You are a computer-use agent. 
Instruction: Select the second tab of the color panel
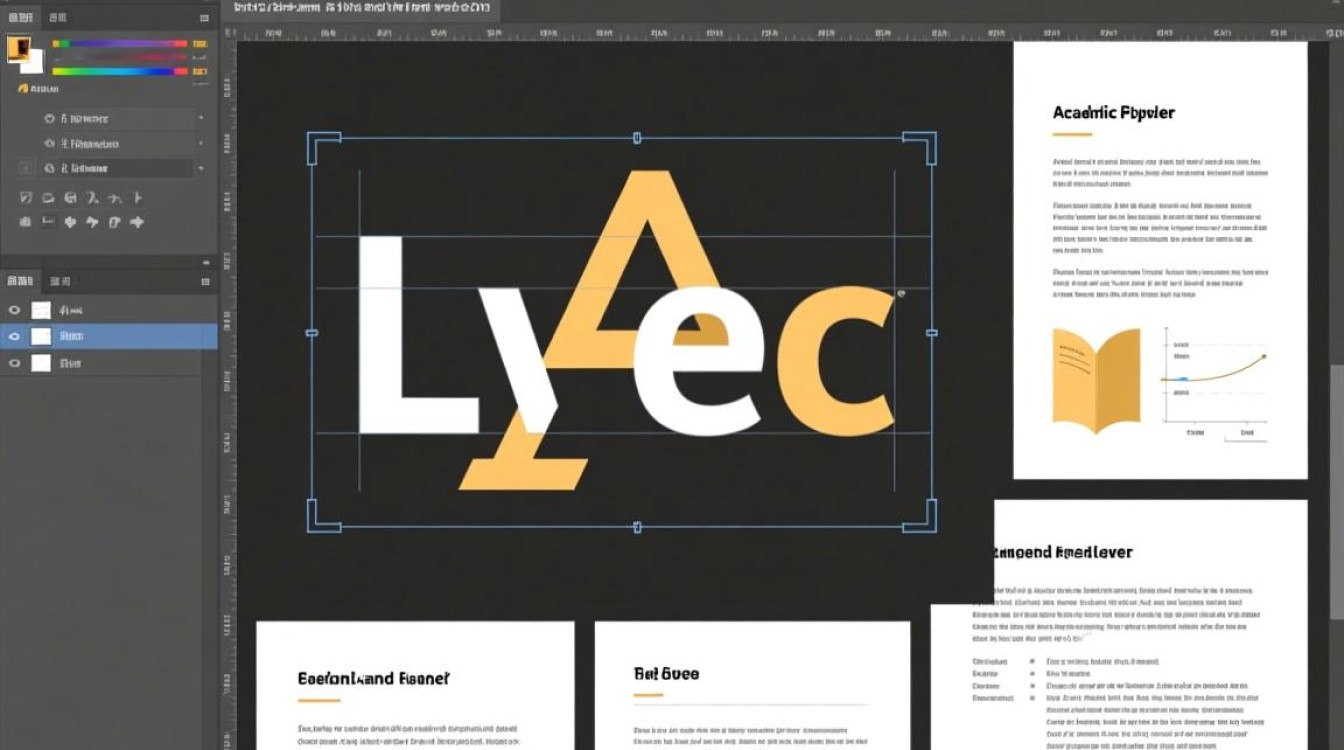coord(58,18)
